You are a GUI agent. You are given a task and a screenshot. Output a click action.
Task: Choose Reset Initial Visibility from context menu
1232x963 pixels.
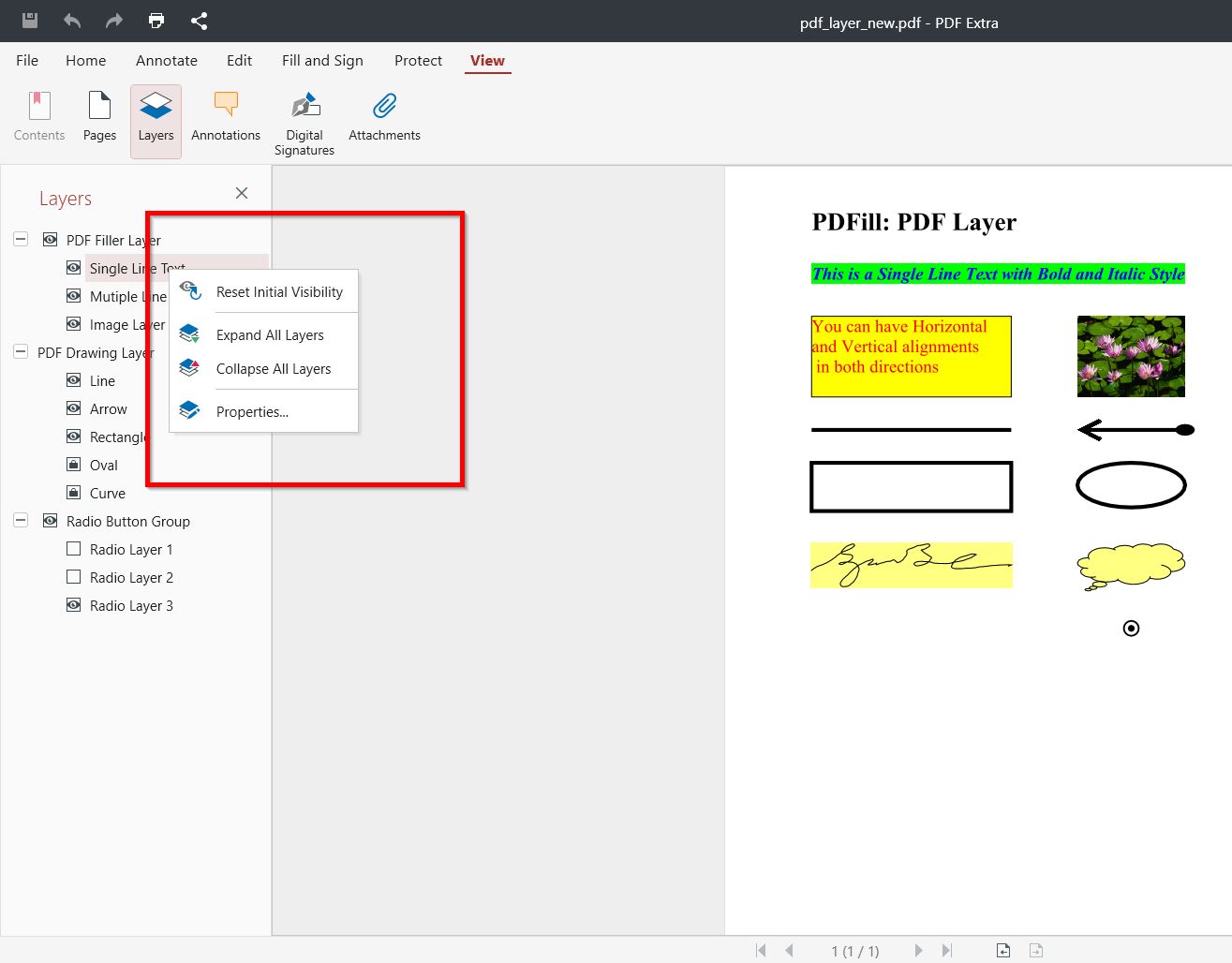pos(278,291)
